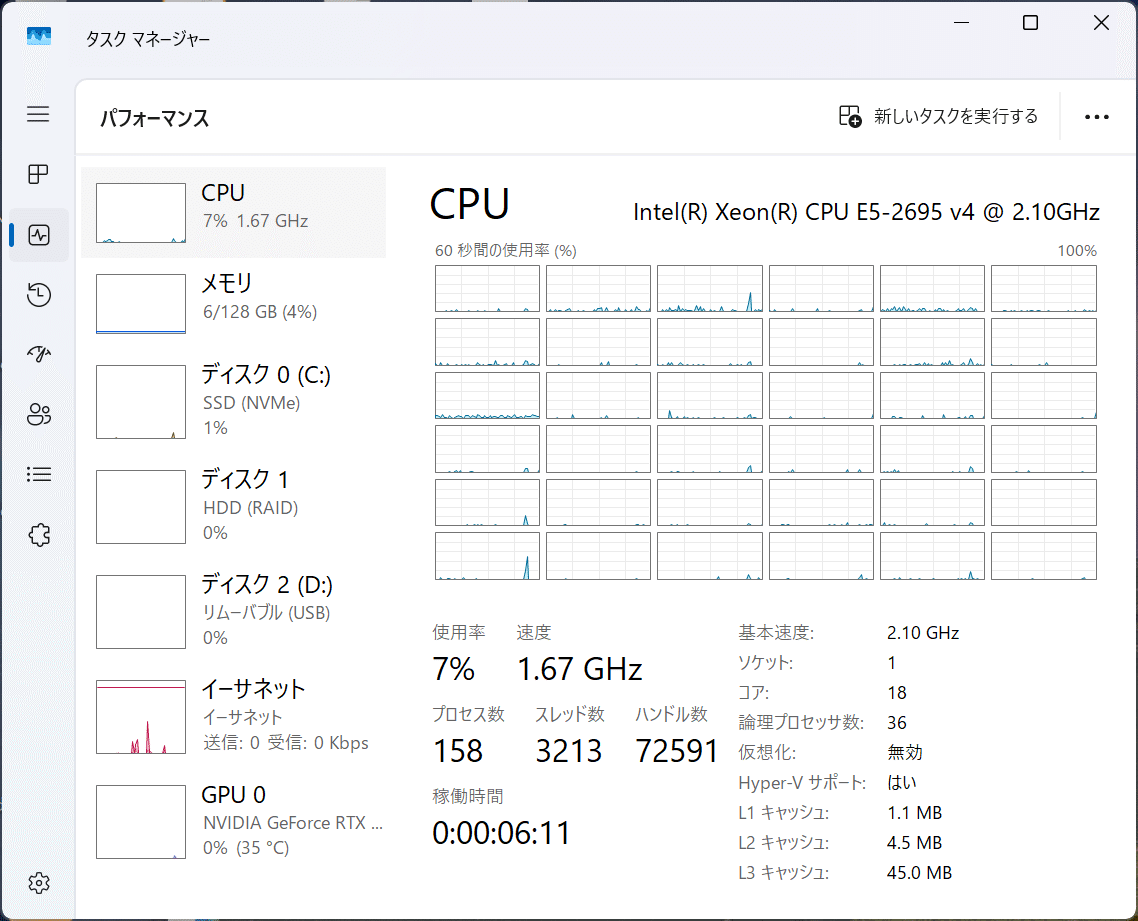This screenshot has width=1138, height=921.
Task: Open the Startup apps view
Action: [x=38, y=354]
